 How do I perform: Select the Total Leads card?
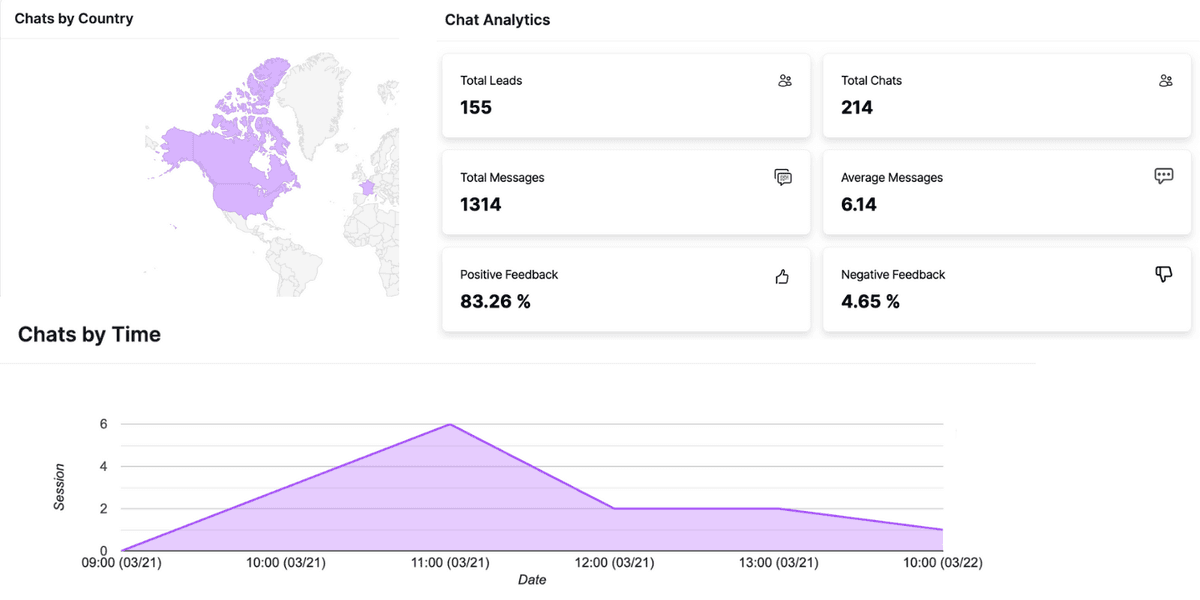pyautogui.click(x=625, y=95)
